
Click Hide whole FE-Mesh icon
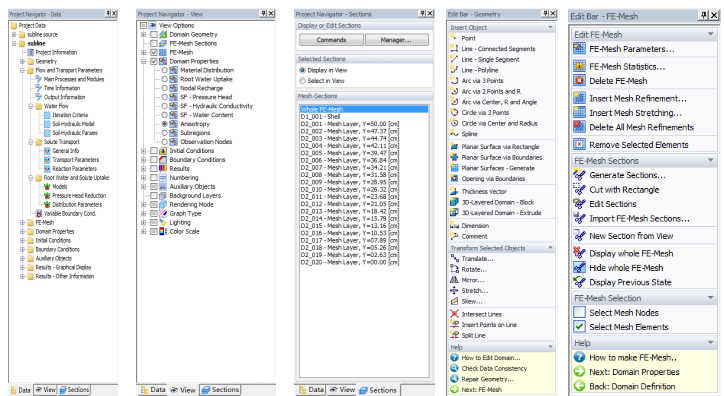click(579, 268)
